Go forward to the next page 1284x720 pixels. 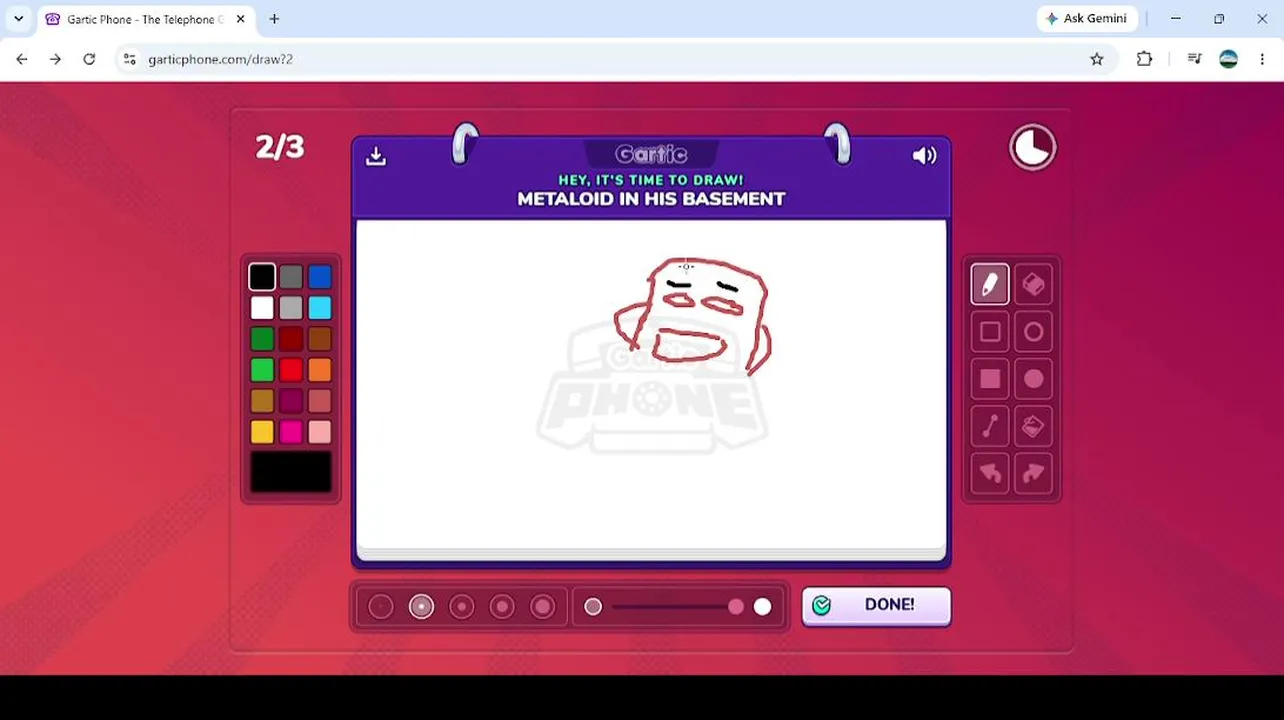(x=56, y=59)
